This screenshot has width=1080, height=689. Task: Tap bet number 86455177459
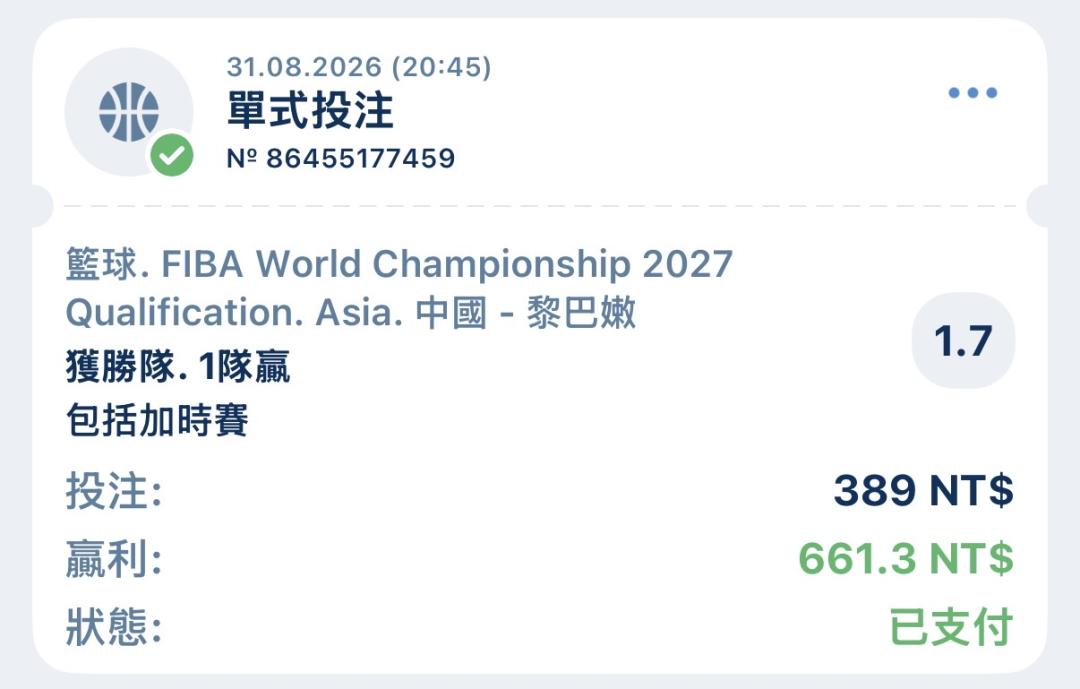click(x=341, y=158)
